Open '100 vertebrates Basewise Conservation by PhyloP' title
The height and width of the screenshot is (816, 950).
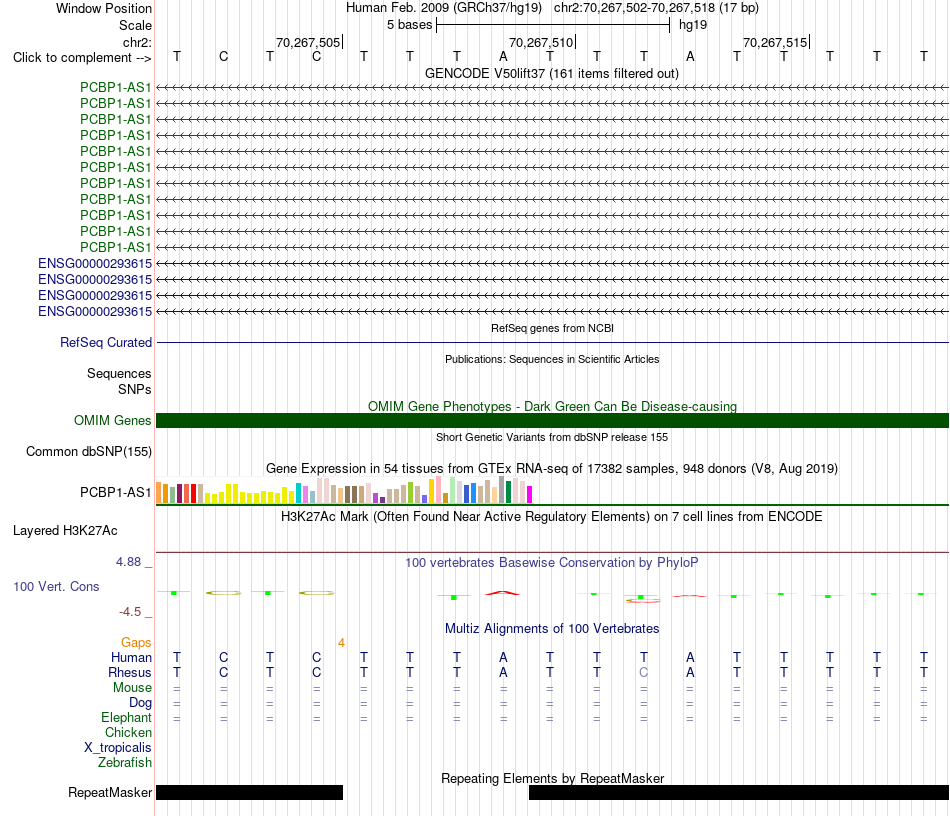pyautogui.click(x=551, y=563)
